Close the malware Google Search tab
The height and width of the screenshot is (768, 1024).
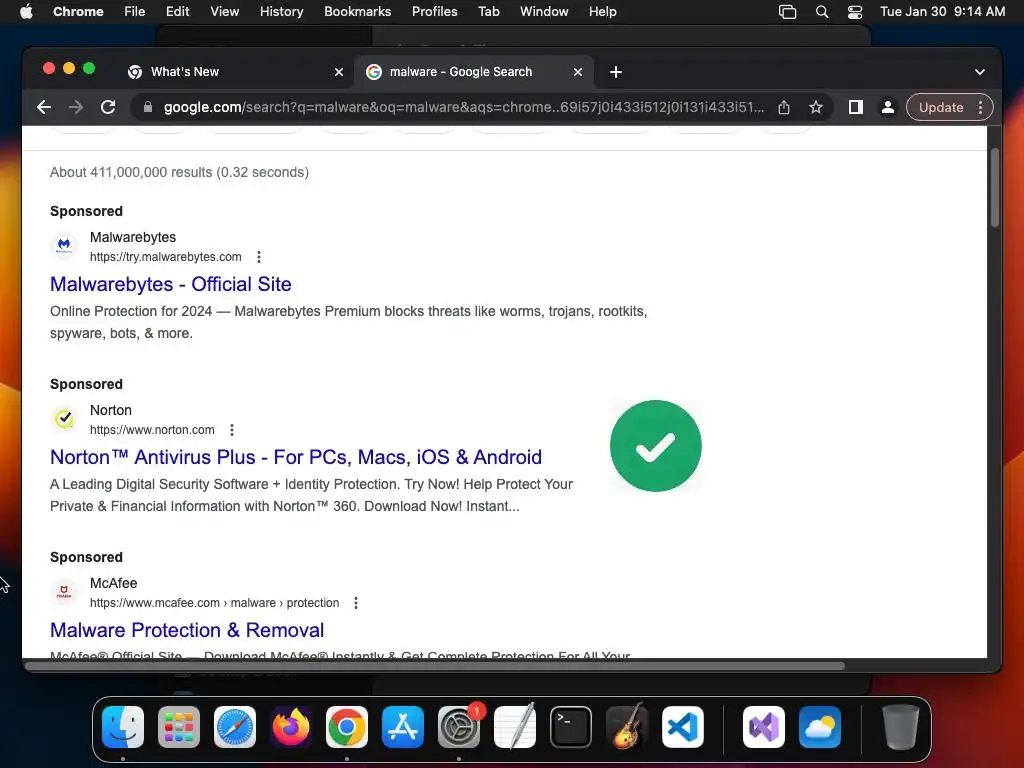tap(577, 72)
